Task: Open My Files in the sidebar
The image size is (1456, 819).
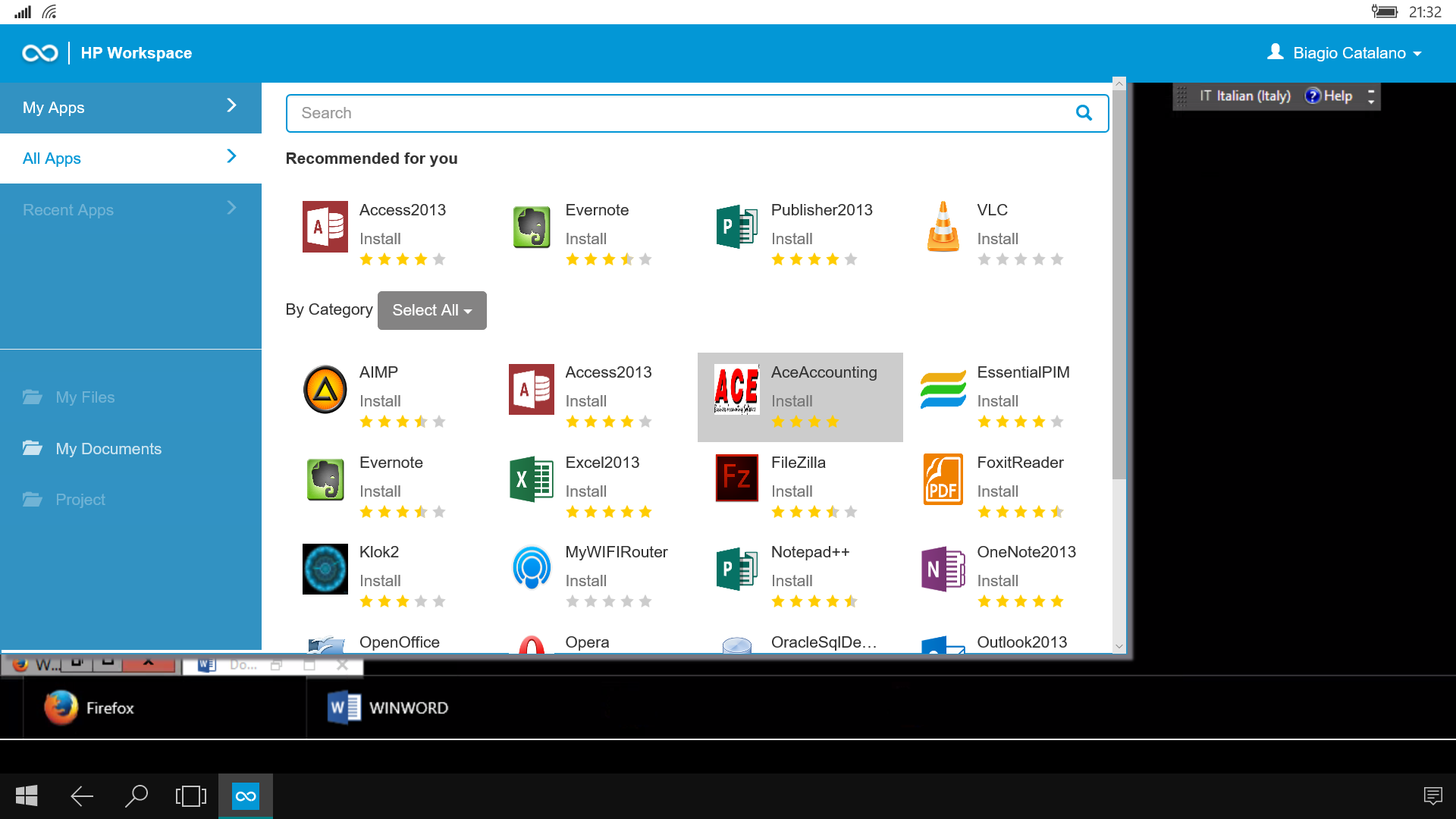Action: coord(85,397)
